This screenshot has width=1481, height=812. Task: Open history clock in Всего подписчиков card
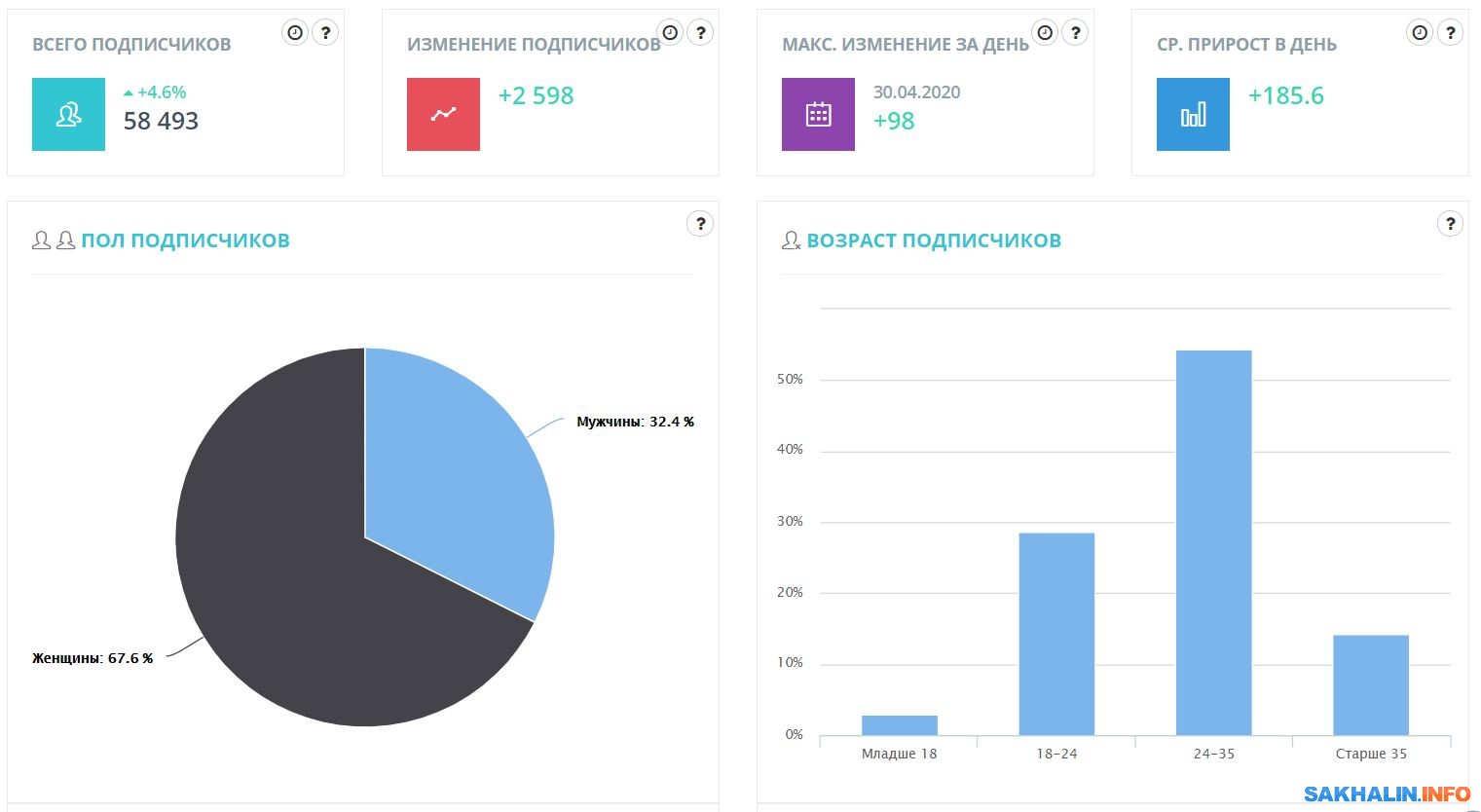click(x=295, y=32)
